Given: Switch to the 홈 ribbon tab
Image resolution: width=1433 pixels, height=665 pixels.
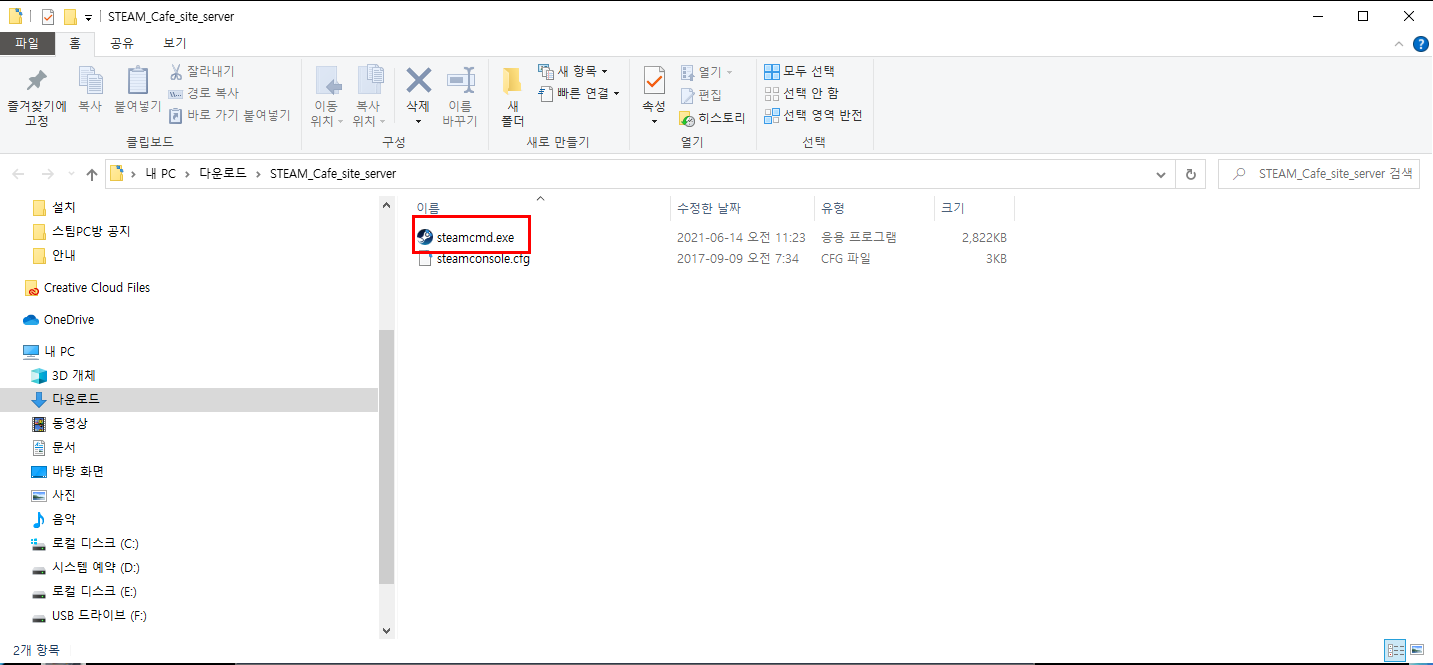Looking at the screenshot, I should tap(75, 43).
